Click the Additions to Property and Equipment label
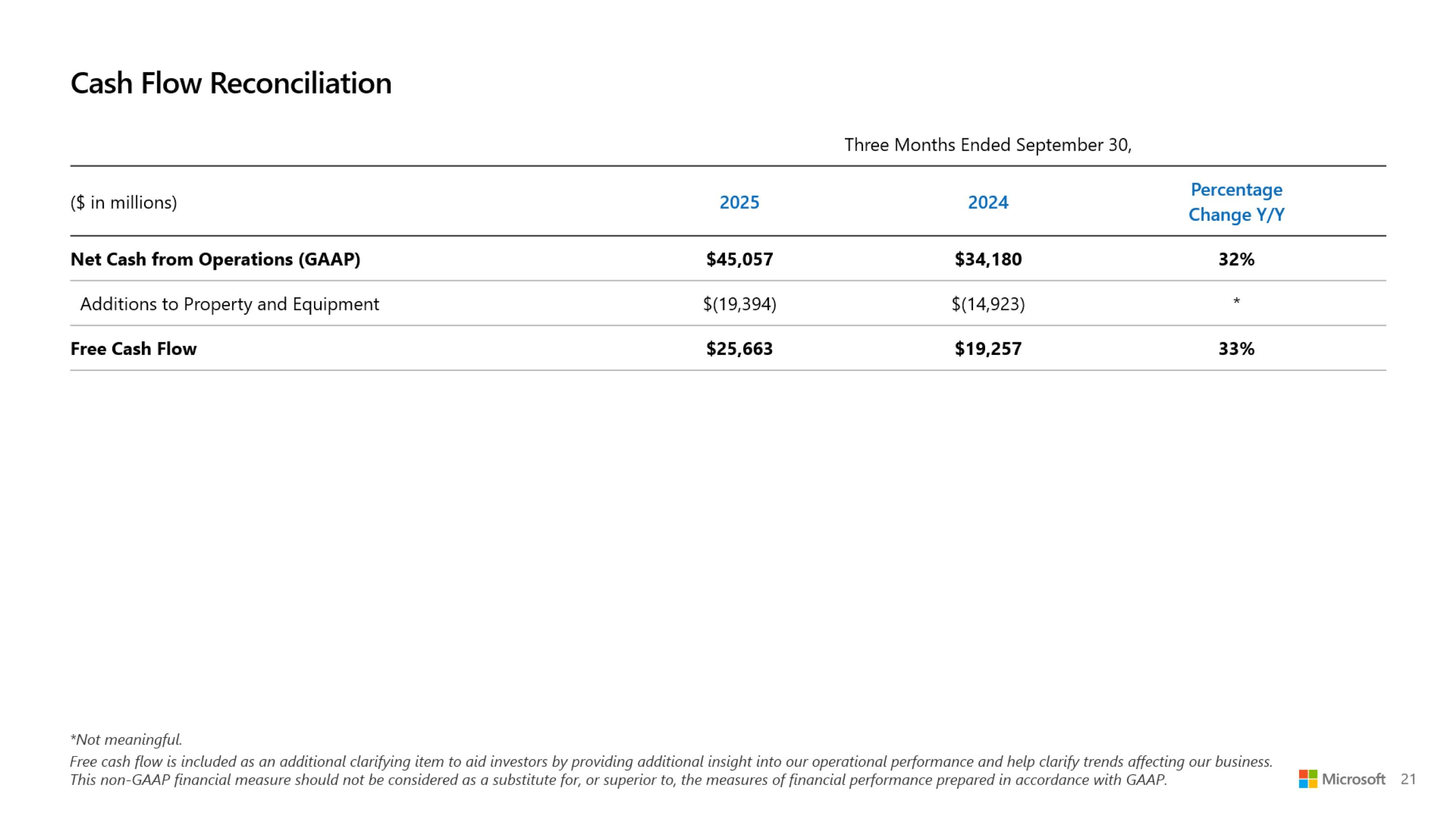 [x=230, y=304]
